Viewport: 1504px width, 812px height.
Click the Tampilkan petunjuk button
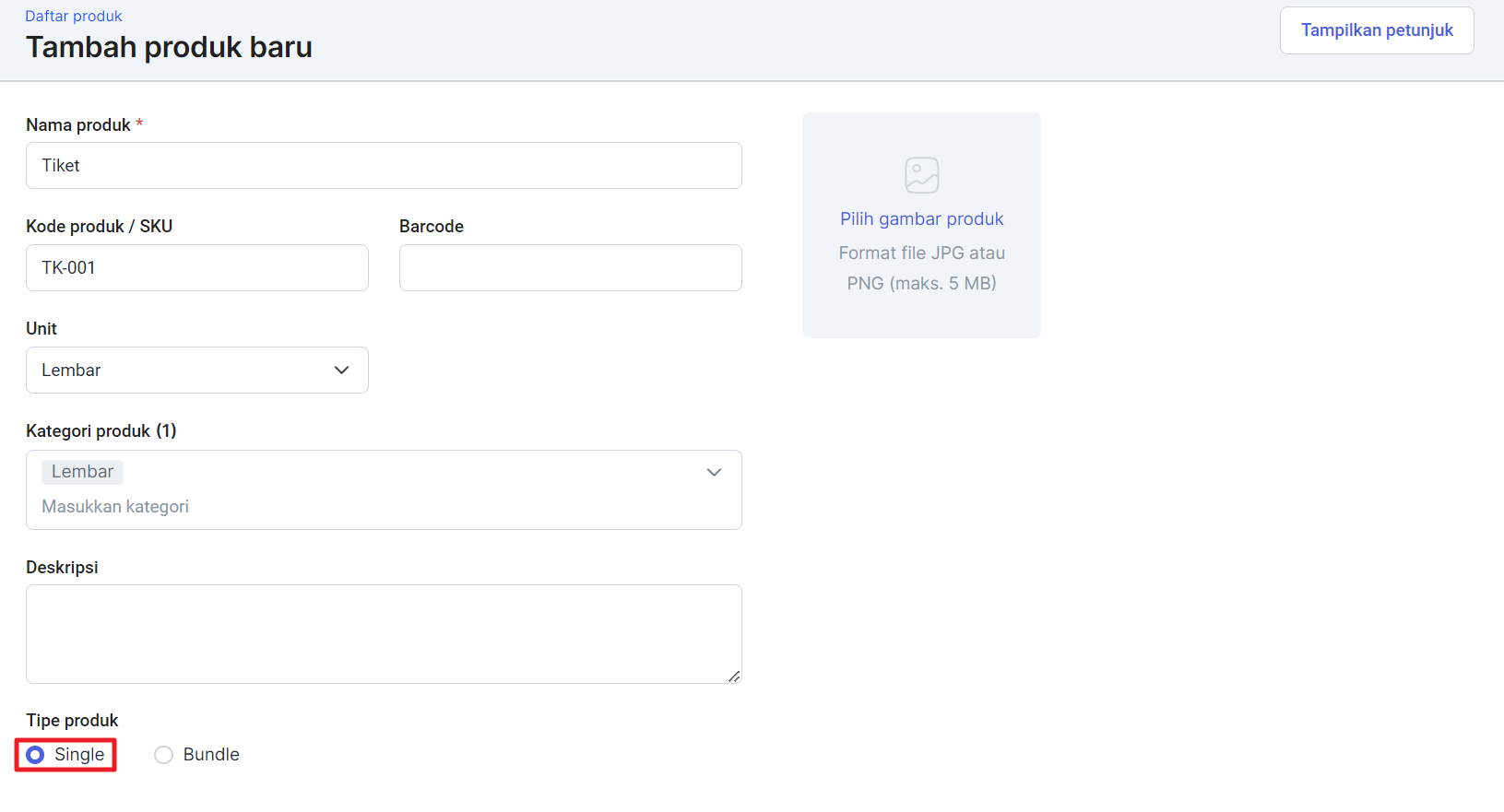1377,30
